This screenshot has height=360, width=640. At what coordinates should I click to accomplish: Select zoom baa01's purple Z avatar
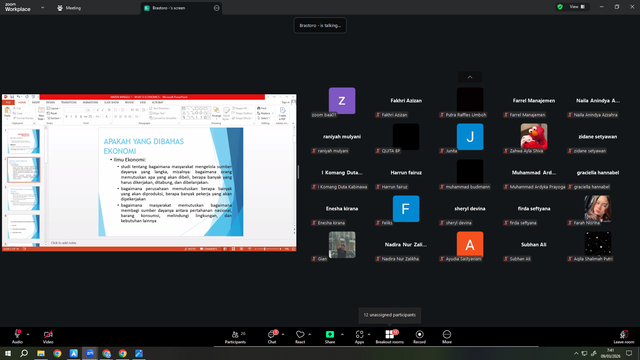click(342, 101)
